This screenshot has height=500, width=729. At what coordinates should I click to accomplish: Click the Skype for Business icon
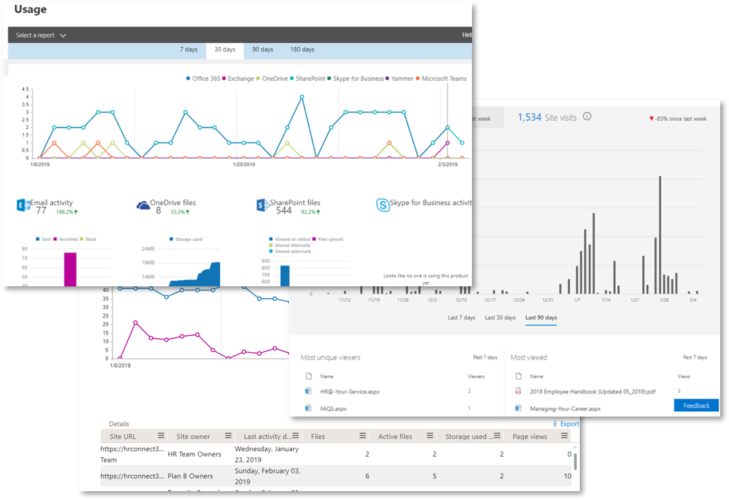(383, 205)
